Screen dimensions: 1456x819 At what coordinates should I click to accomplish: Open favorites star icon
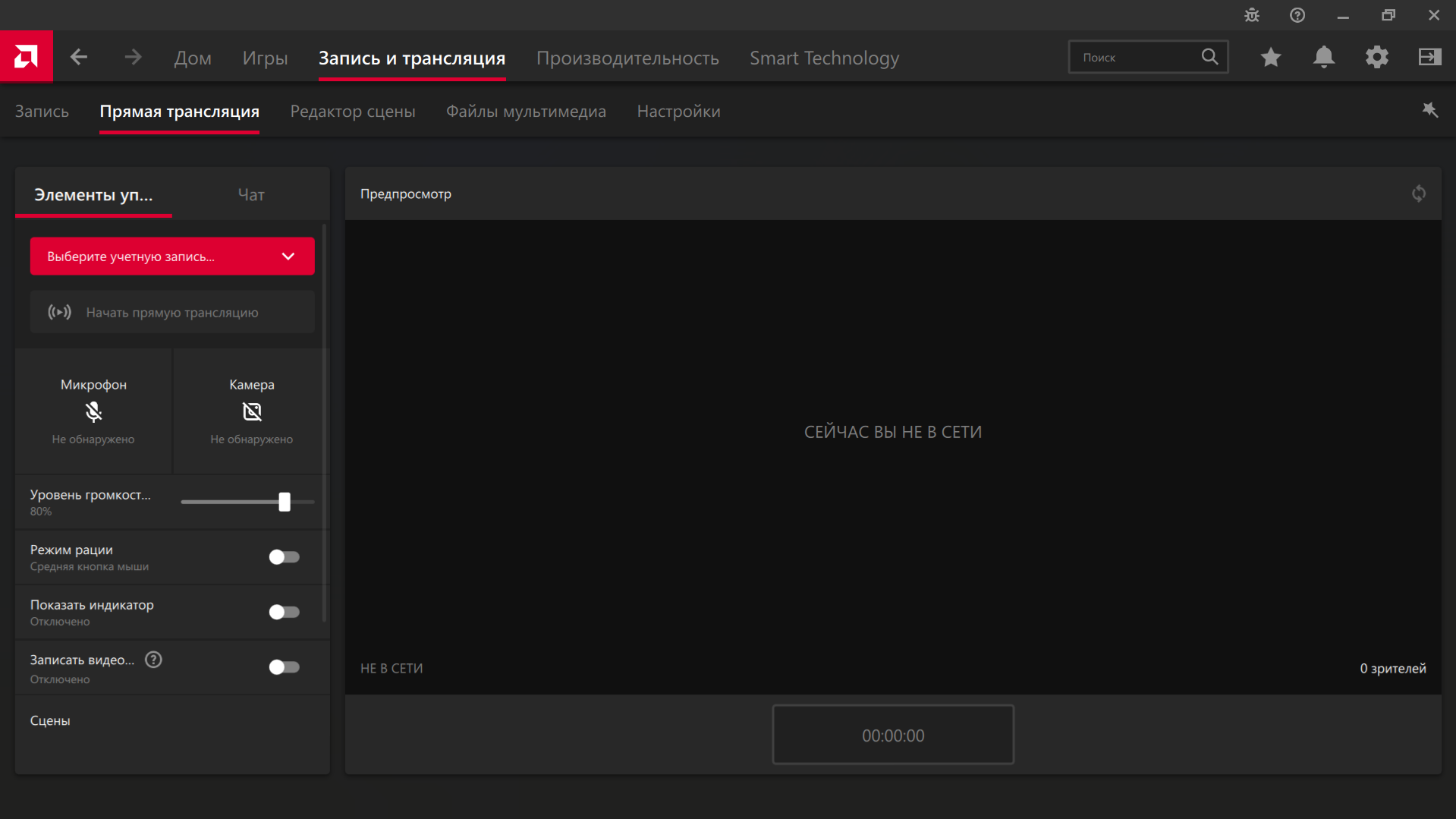(x=1271, y=57)
